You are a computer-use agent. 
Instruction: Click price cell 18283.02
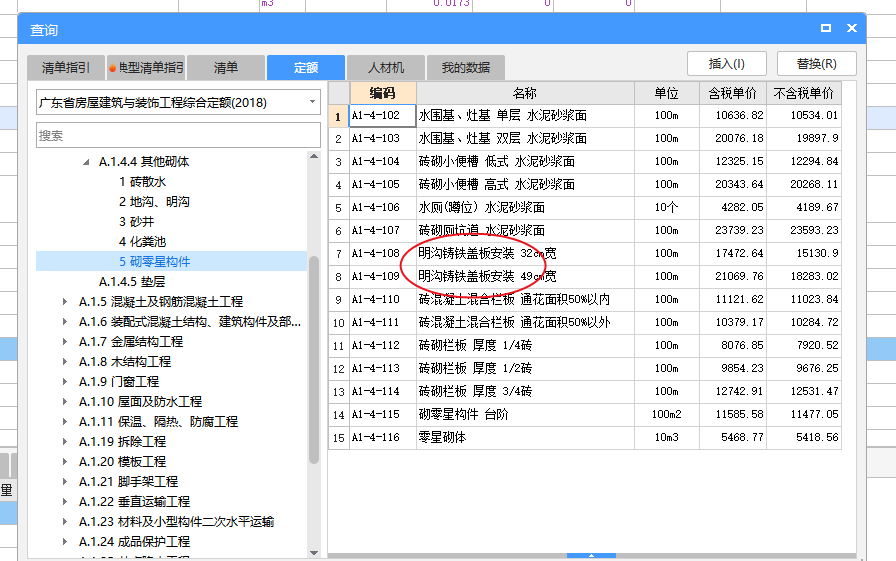tap(803, 277)
